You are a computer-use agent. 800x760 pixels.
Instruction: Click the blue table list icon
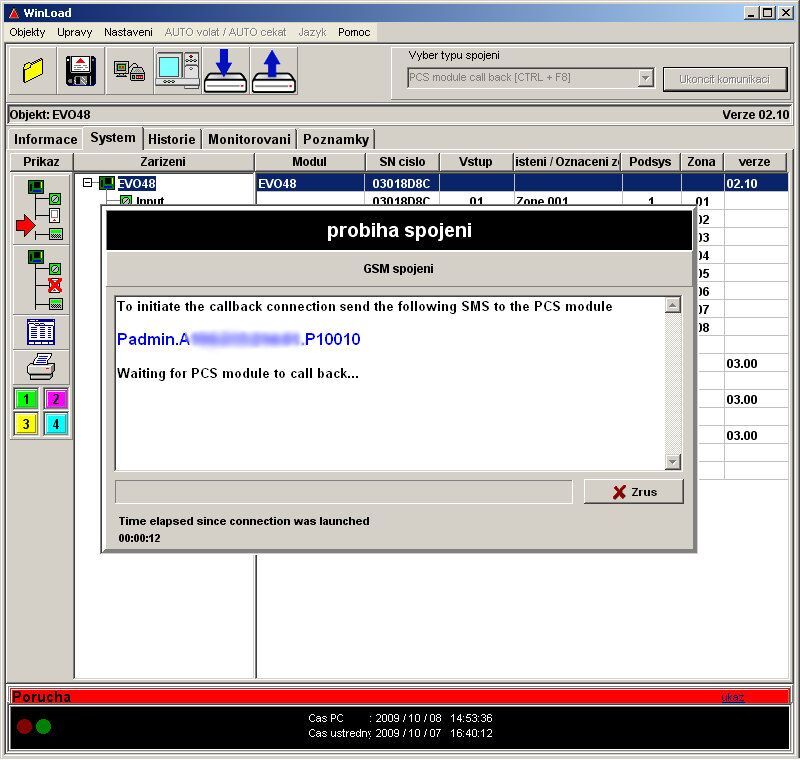click(41, 332)
